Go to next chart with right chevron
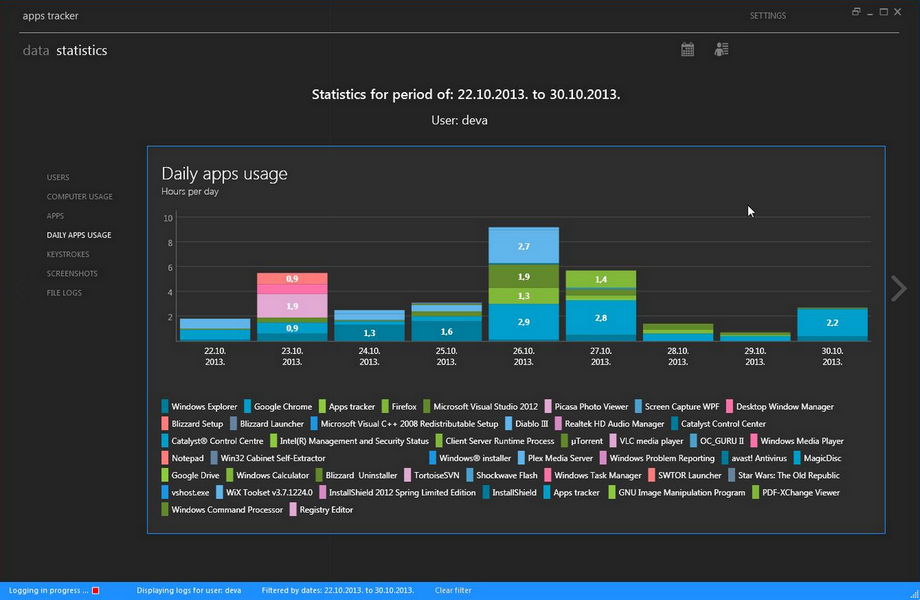 (x=898, y=289)
